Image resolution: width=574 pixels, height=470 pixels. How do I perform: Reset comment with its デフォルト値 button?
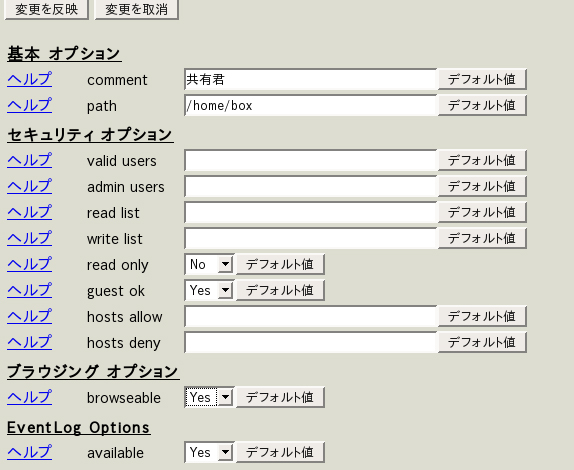(482, 79)
